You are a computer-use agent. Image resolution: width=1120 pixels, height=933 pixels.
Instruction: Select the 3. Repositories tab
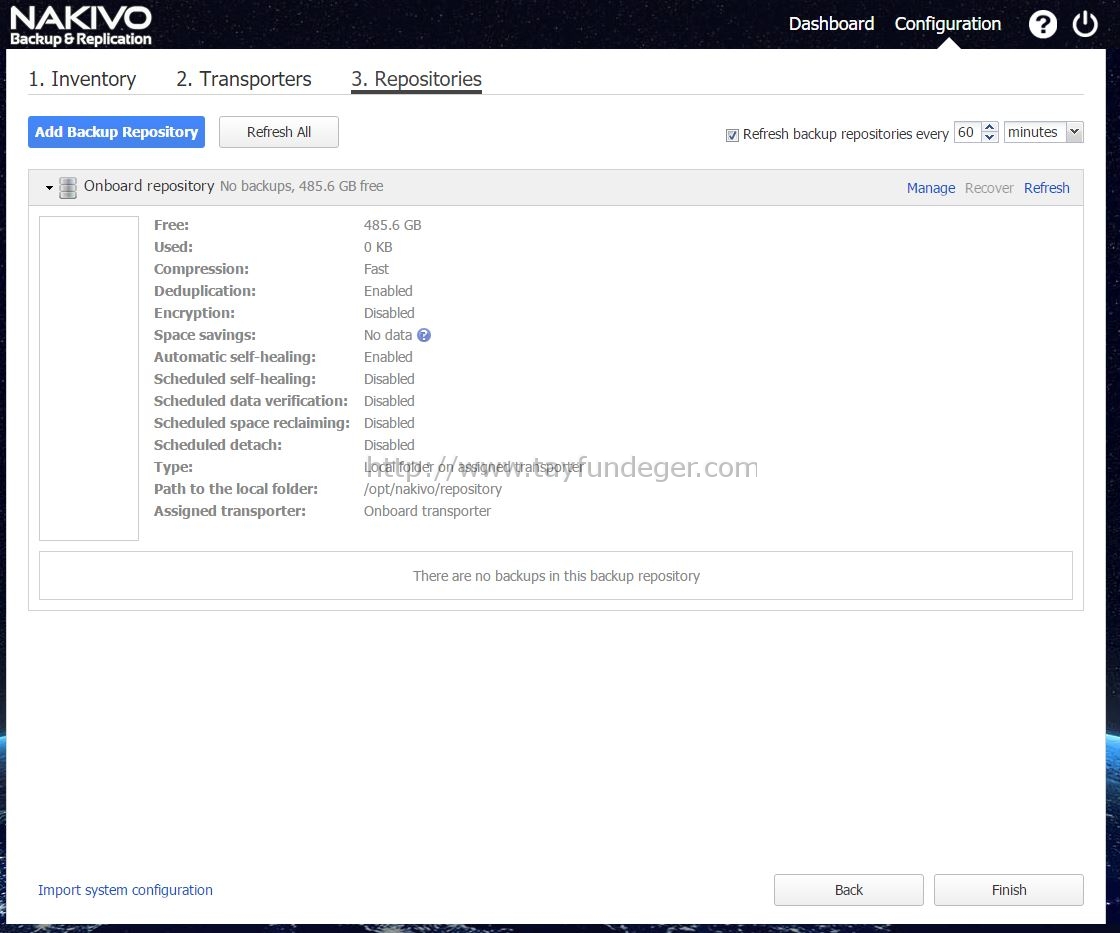pos(416,79)
